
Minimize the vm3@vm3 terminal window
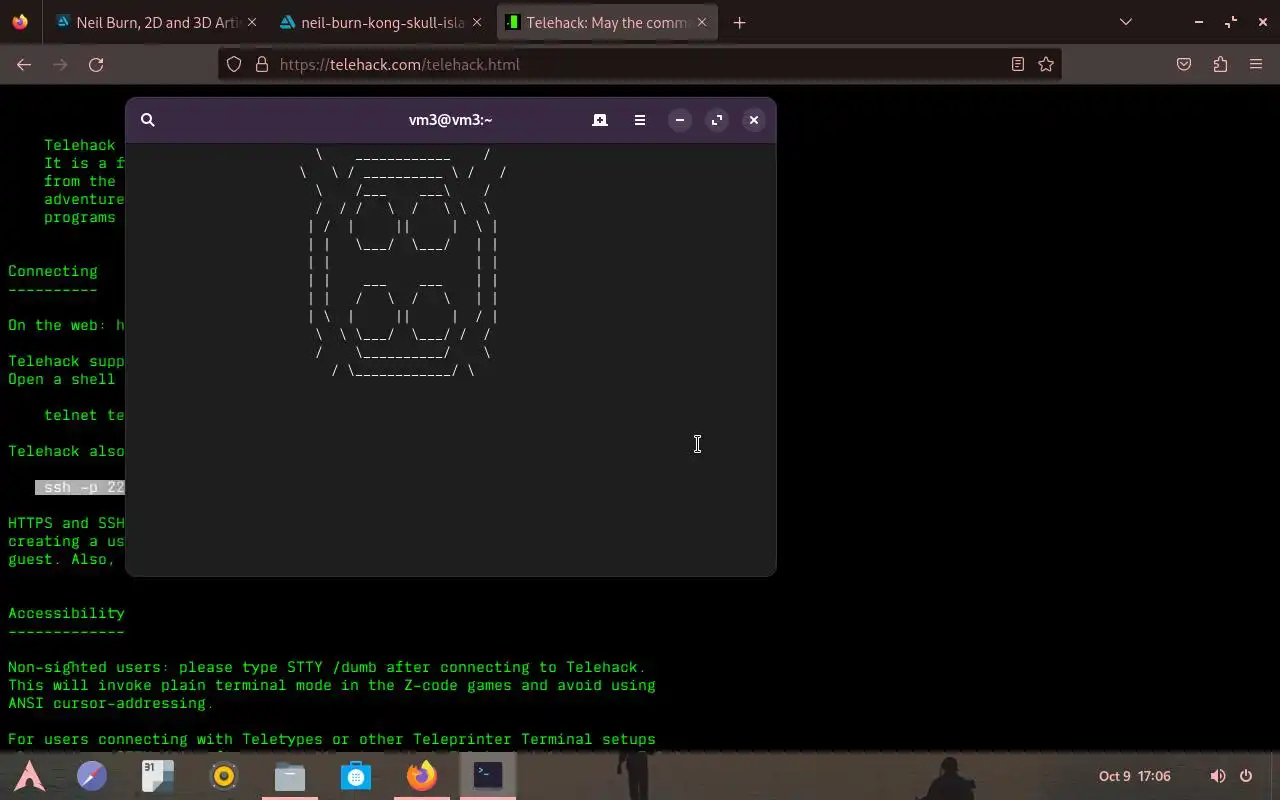[x=680, y=120]
